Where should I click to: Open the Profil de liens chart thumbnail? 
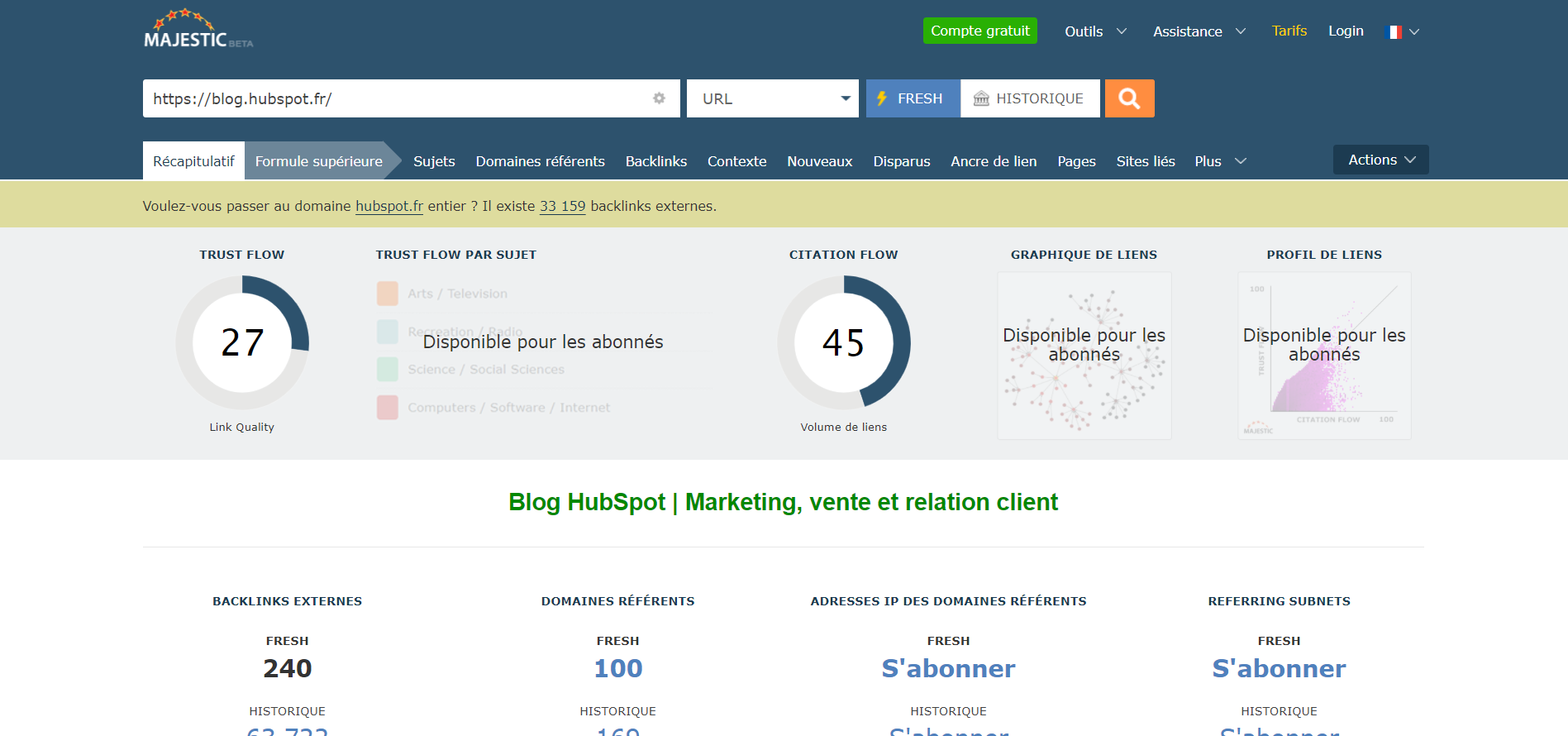tap(1324, 356)
